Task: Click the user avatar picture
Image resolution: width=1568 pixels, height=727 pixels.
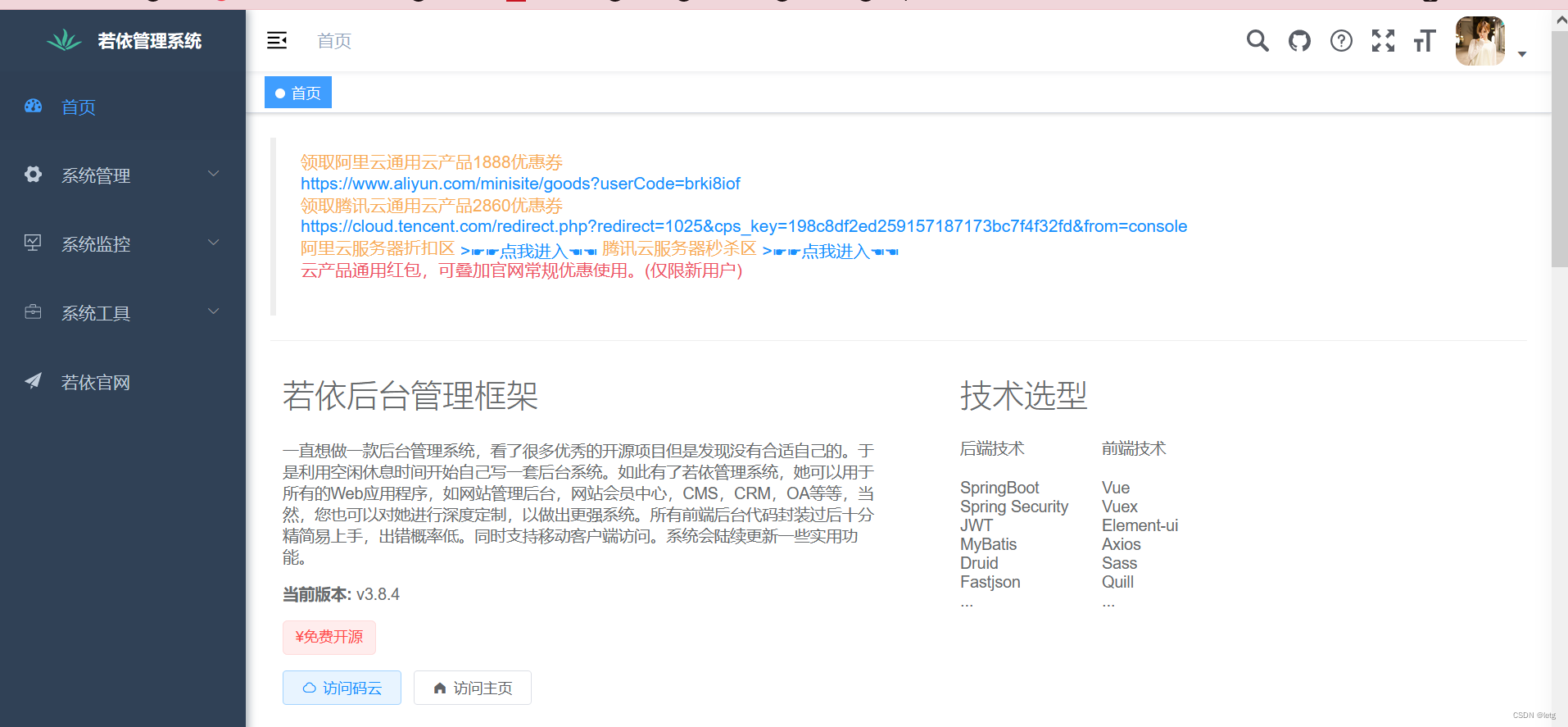Action: [x=1480, y=41]
